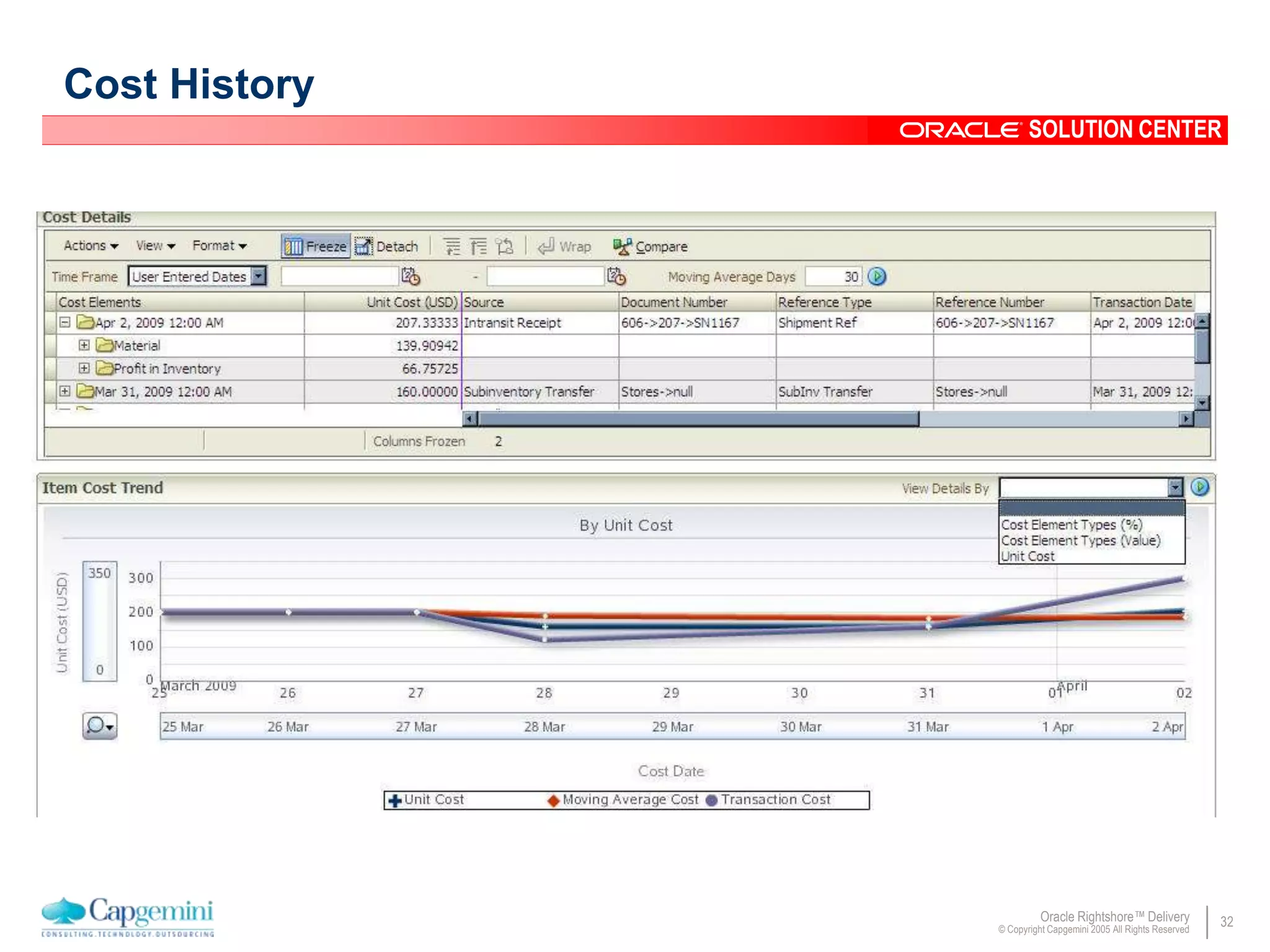The width and height of the screenshot is (1270, 952).
Task: Select the Material folder row label
Action: (x=136, y=346)
